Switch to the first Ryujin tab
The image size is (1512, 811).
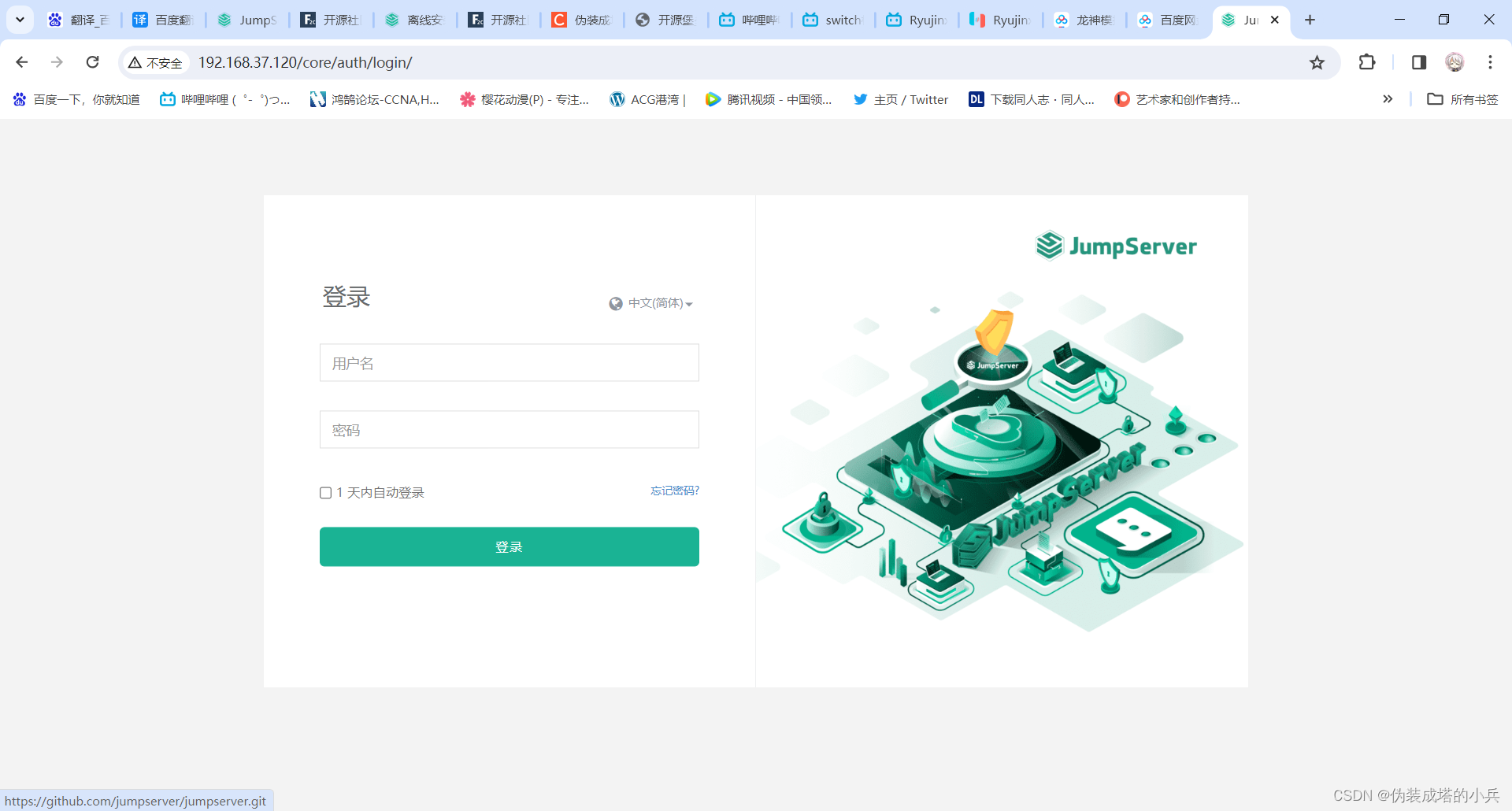917,20
